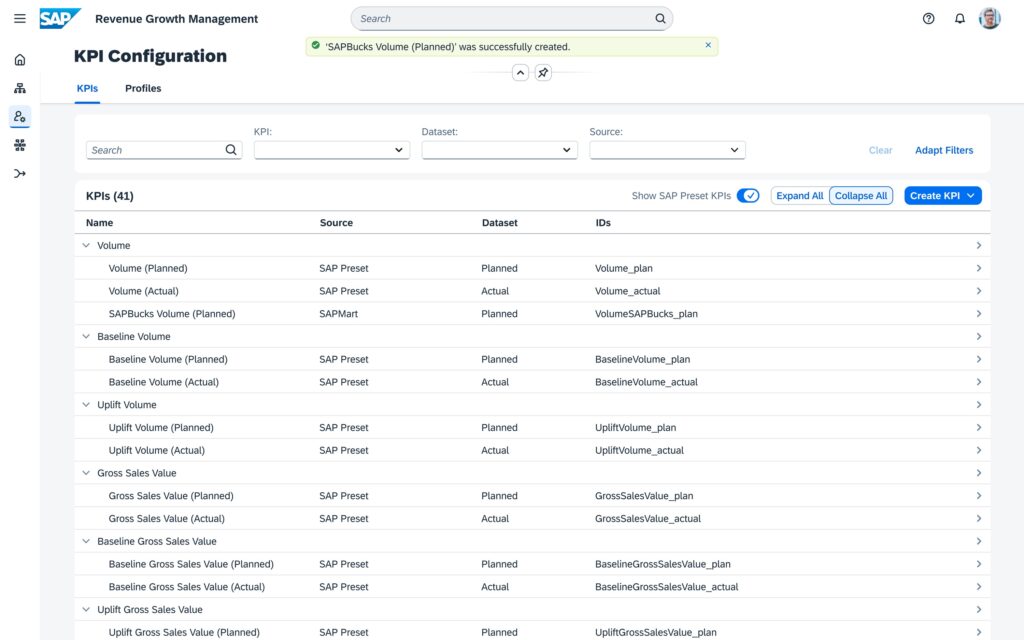The width and height of the screenshot is (1024, 640).
Task: Pin the header with the pin icon
Action: click(x=543, y=72)
